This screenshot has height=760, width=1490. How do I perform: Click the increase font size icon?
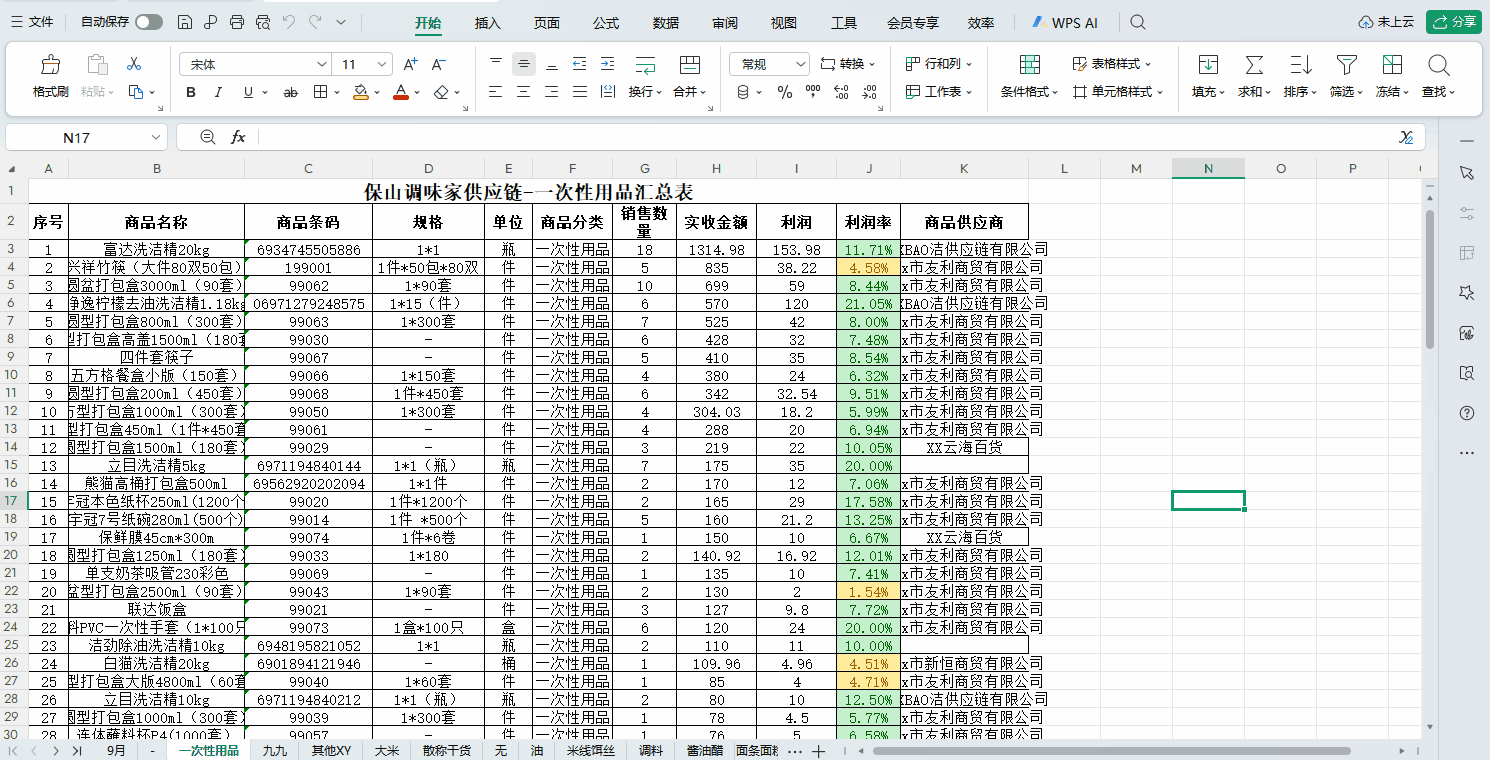click(x=410, y=64)
